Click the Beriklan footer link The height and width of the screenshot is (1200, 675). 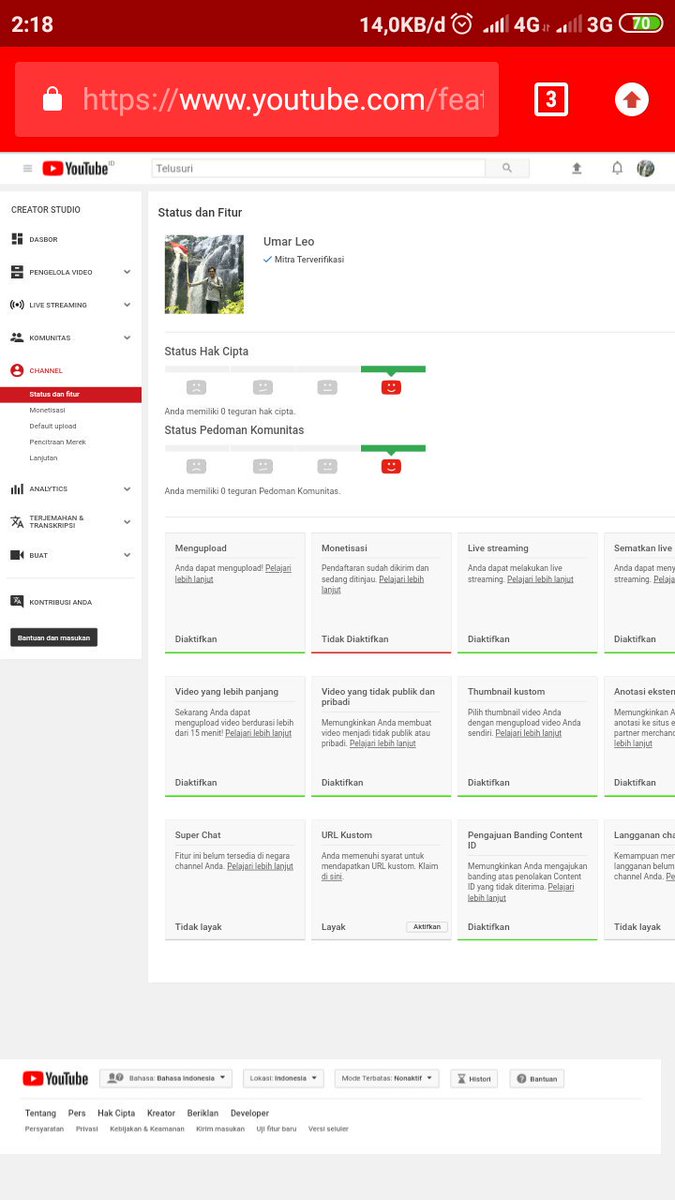tap(203, 1113)
